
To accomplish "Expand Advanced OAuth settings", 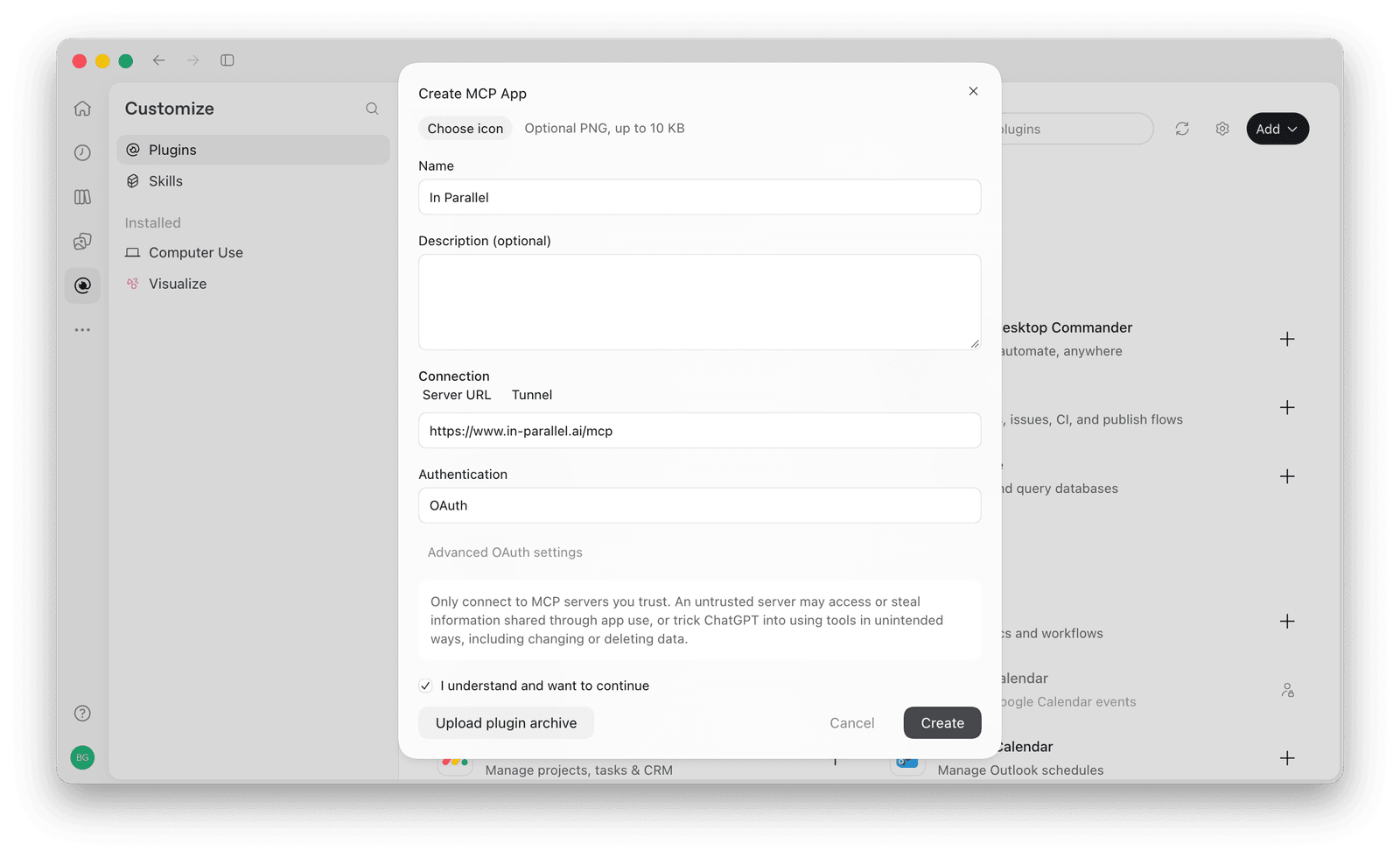I will (x=505, y=552).
